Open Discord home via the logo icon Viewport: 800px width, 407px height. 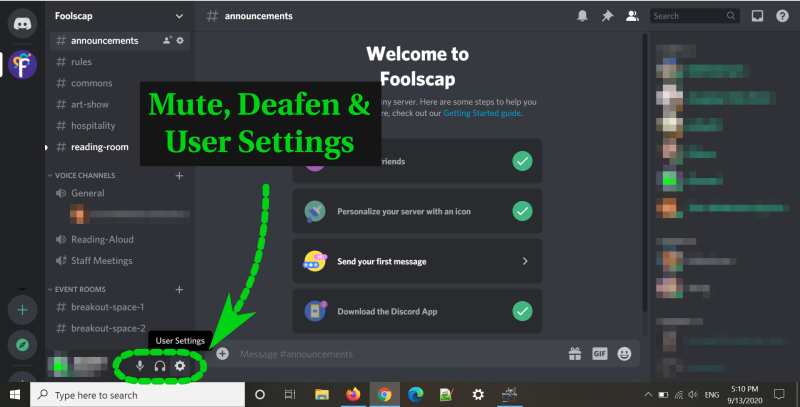tap(22, 23)
